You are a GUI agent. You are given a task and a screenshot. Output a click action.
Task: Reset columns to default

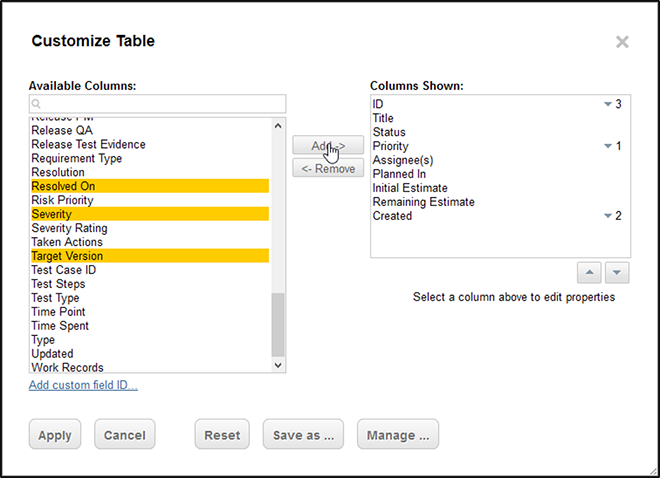click(222, 435)
